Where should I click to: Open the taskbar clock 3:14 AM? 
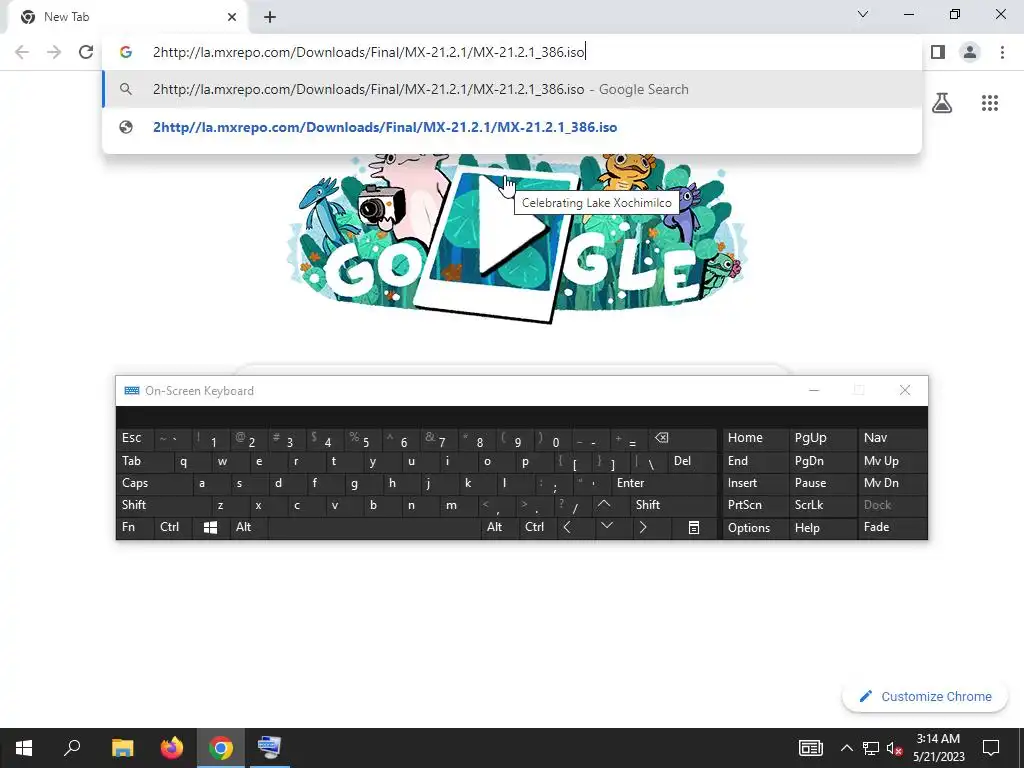[938, 748]
